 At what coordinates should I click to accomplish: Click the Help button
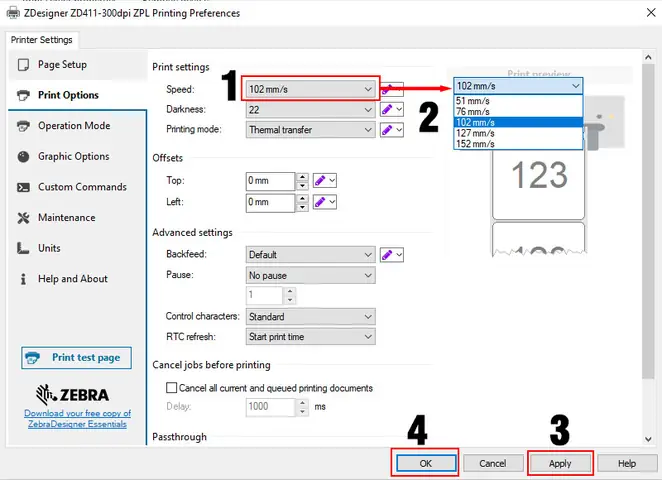click(627, 463)
